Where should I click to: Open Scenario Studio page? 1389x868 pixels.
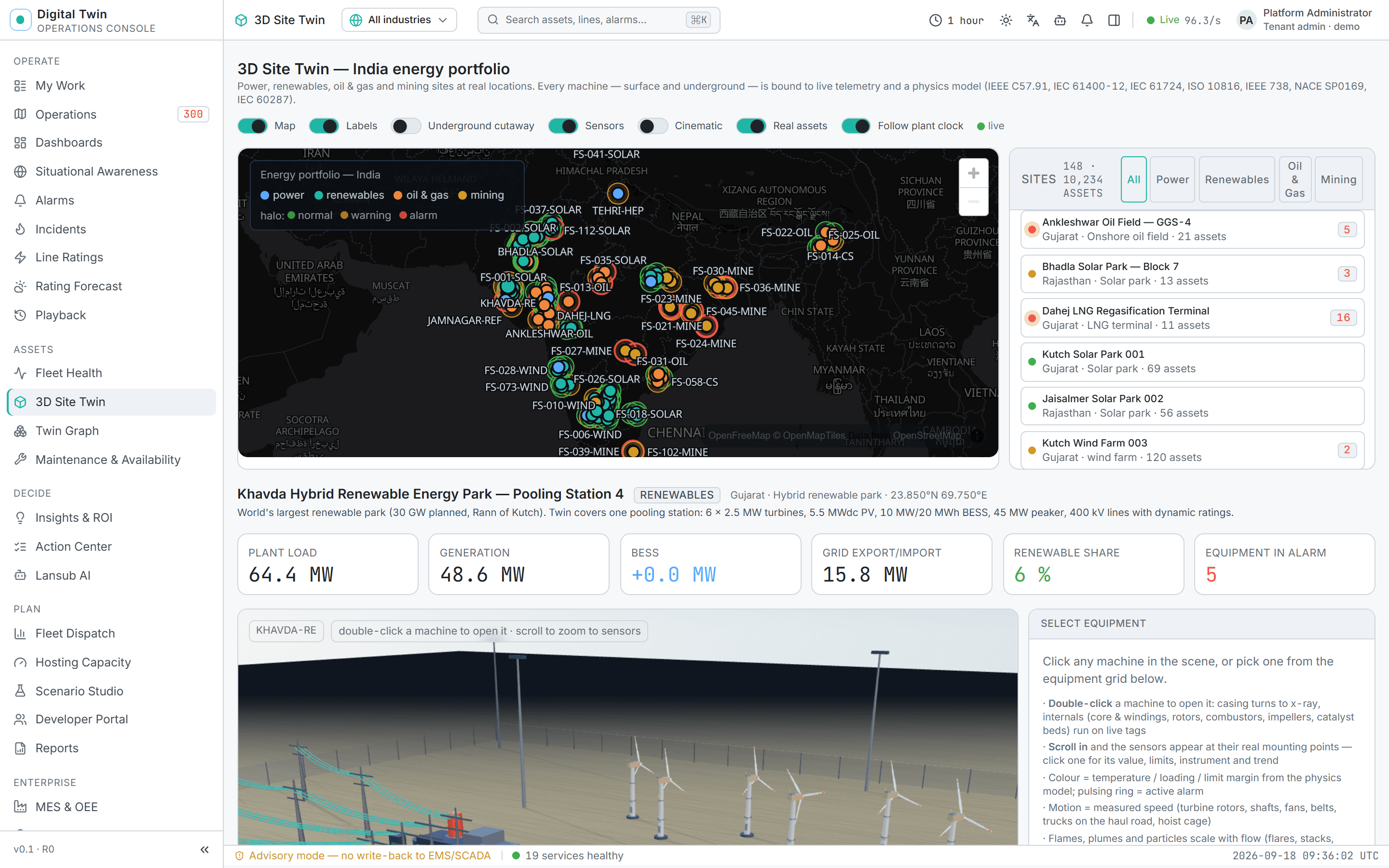coord(111,691)
